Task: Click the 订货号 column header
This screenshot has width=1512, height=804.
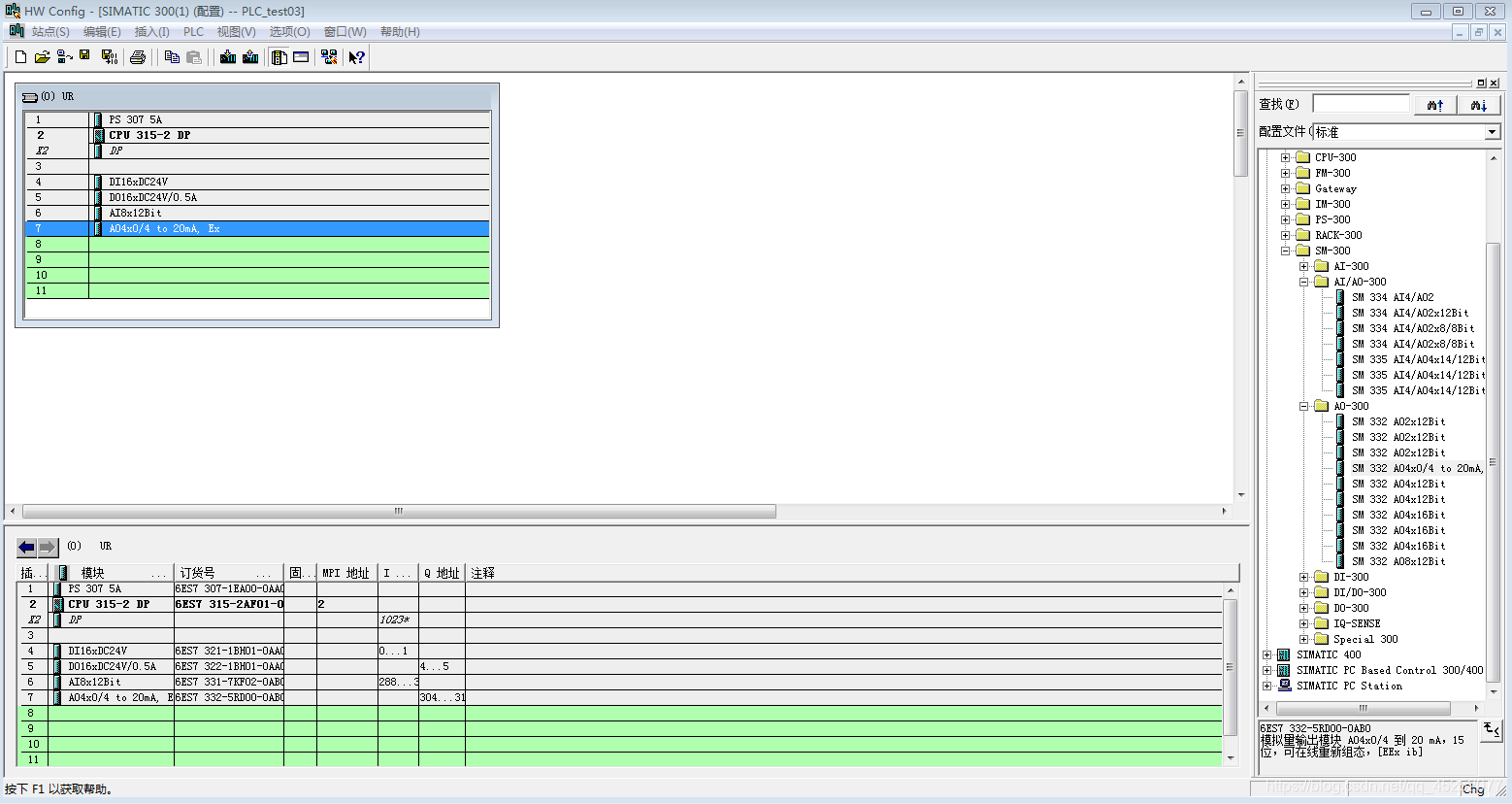Action: (x=229, y=573)
